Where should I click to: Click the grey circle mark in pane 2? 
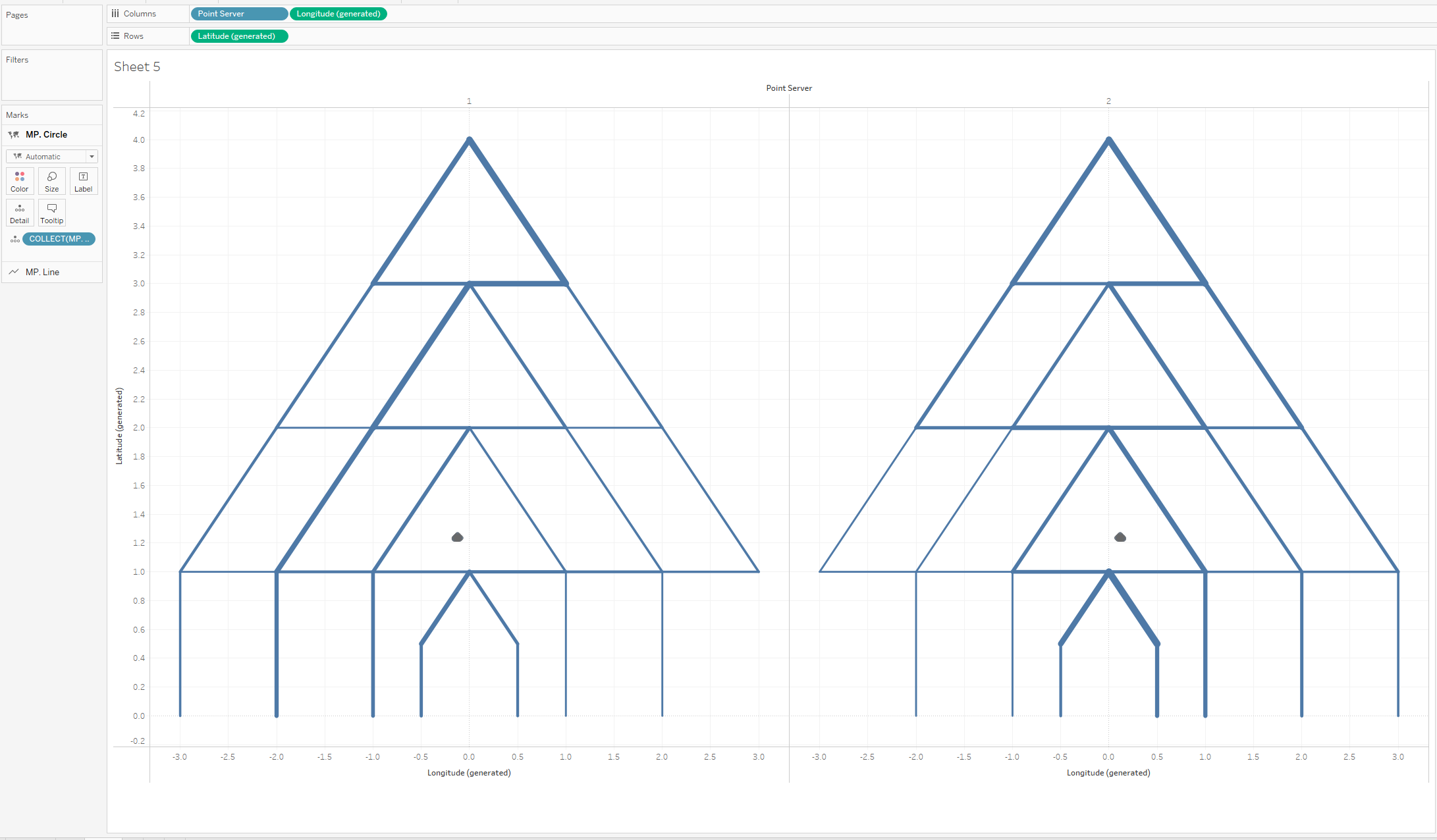[1120, 537]
